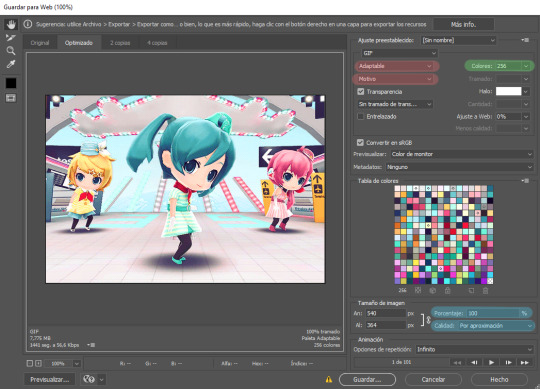This screenshot has width=540, height=389.
Task: Click the yellow warning triangle icon
Action: [329, 379]
